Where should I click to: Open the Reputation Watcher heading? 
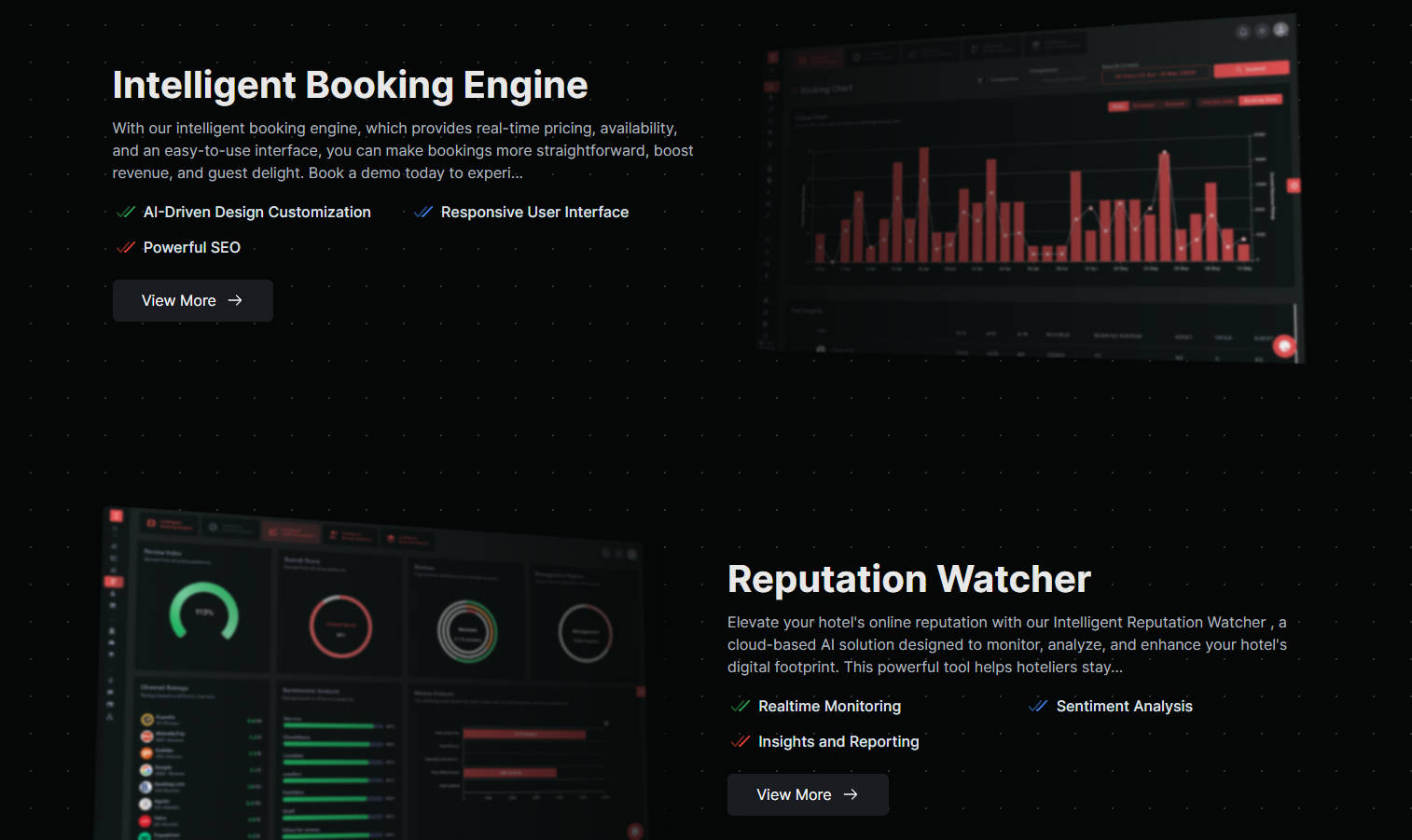908,579
